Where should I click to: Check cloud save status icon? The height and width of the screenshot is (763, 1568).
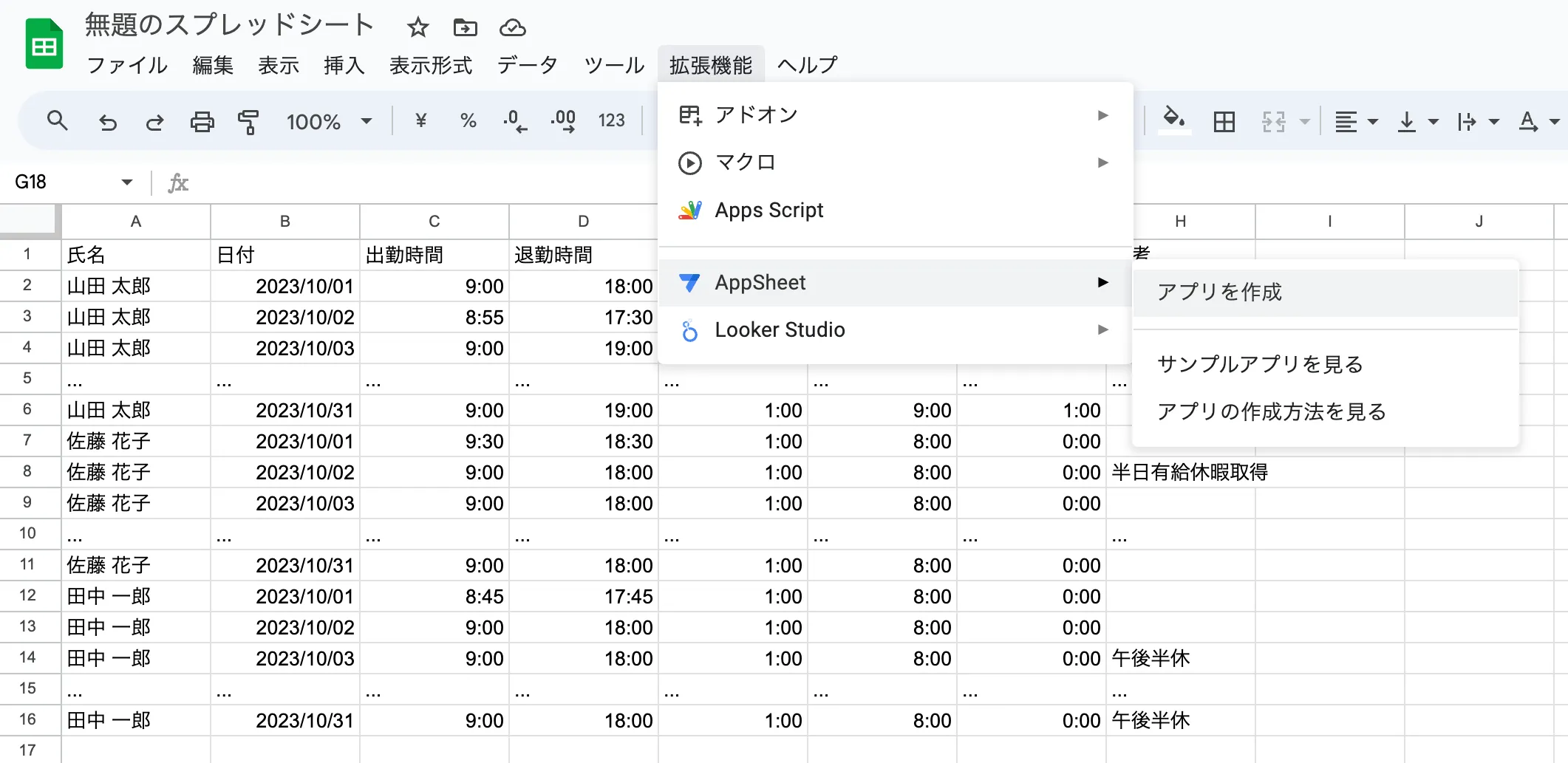[x=512, y=27]
